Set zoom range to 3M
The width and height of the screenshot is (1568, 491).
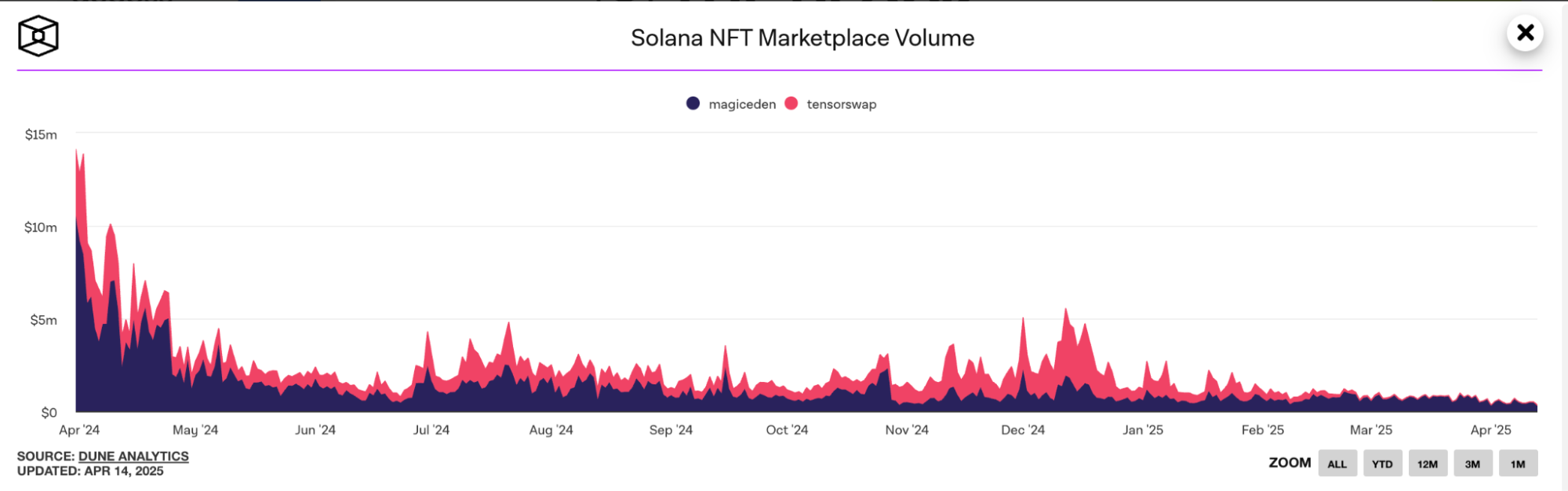1473,464
